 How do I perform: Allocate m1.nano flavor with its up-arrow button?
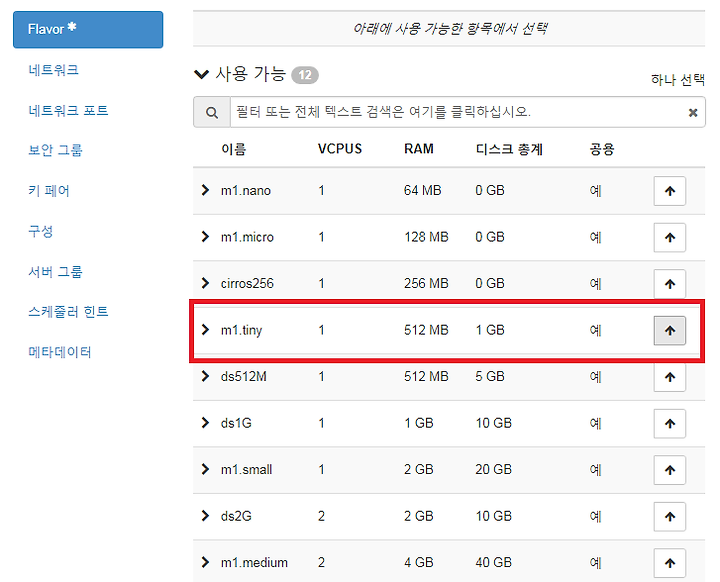(x=669, y=191)
